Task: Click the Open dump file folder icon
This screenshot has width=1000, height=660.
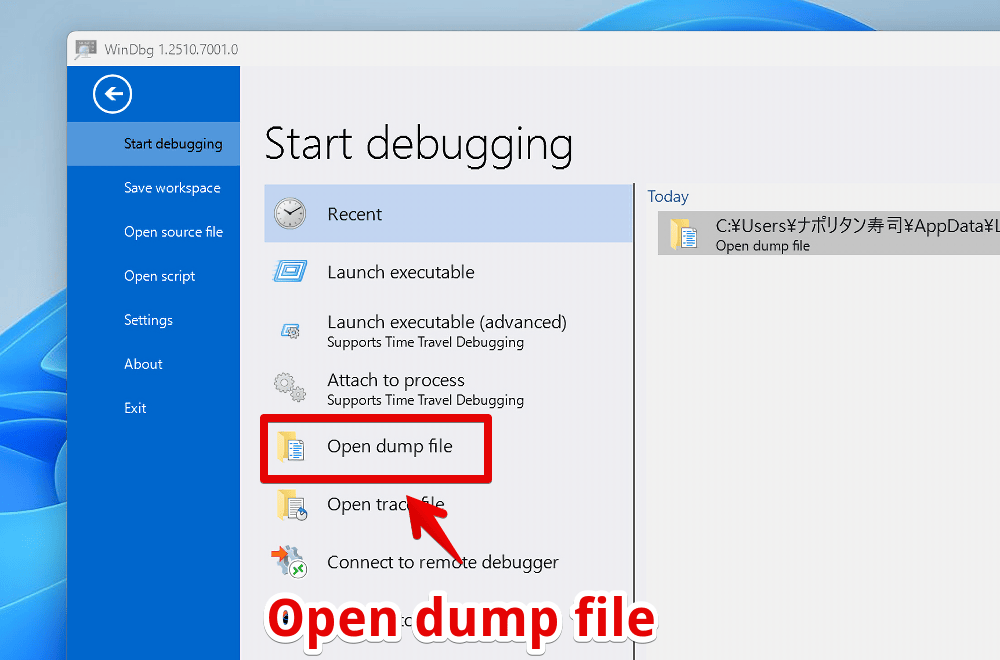Action: (290, 447)
